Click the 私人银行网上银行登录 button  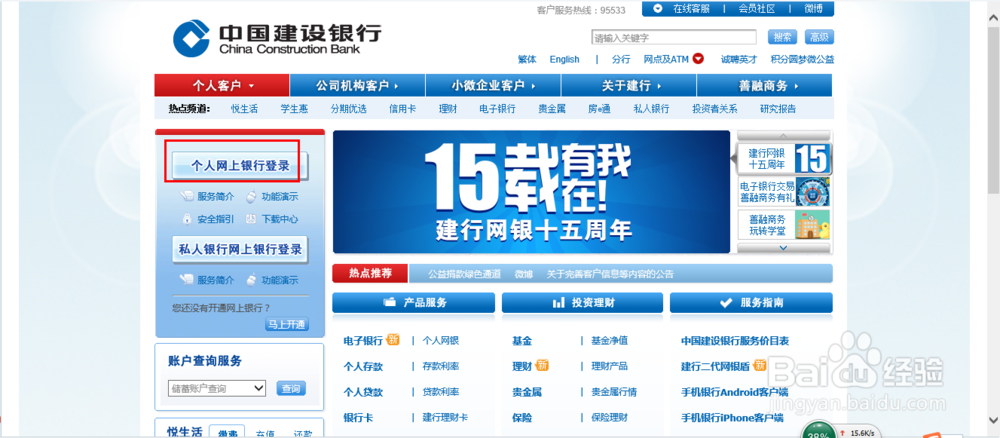[x=240, y=249]
